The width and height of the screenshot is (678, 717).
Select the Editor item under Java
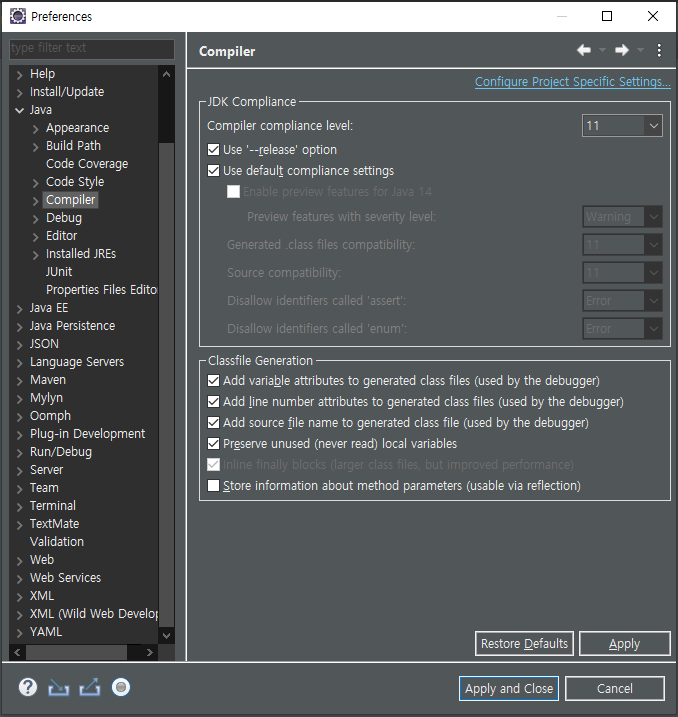(x=61, y=235)
